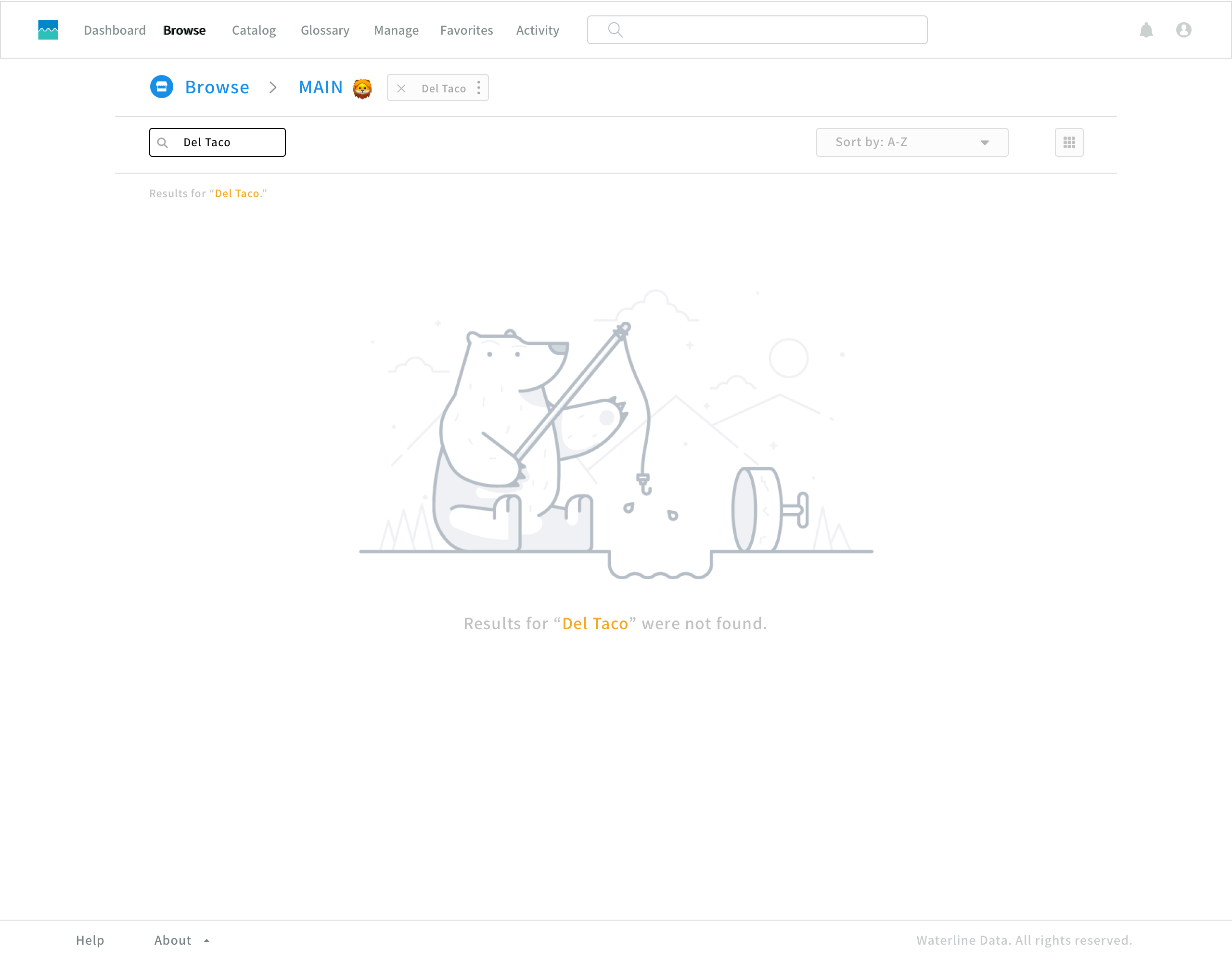
Task: Open the user profile avatar icon
Action: (x=1183, y=30)
